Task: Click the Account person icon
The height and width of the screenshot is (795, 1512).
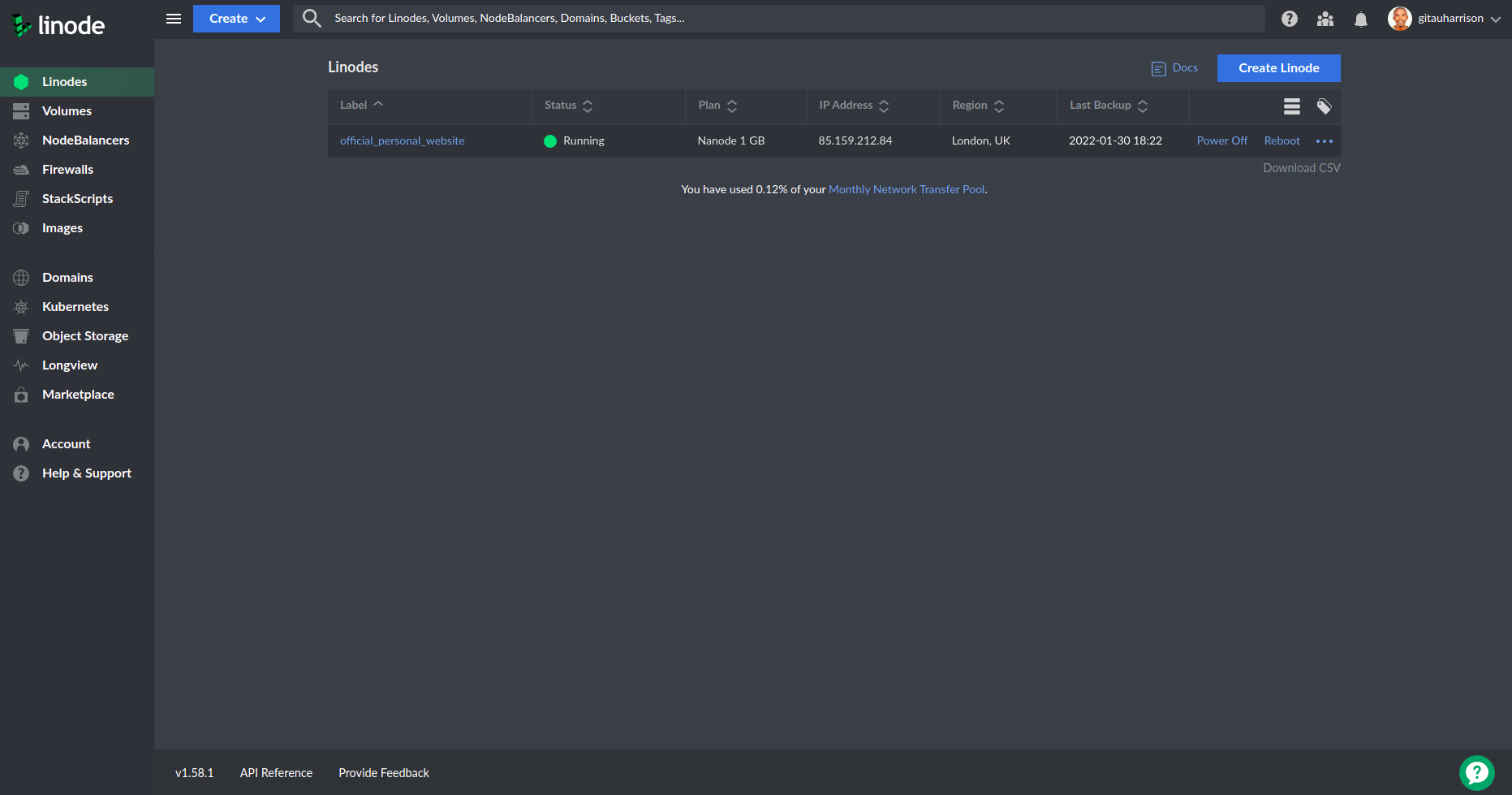Action: coord(21,444)
